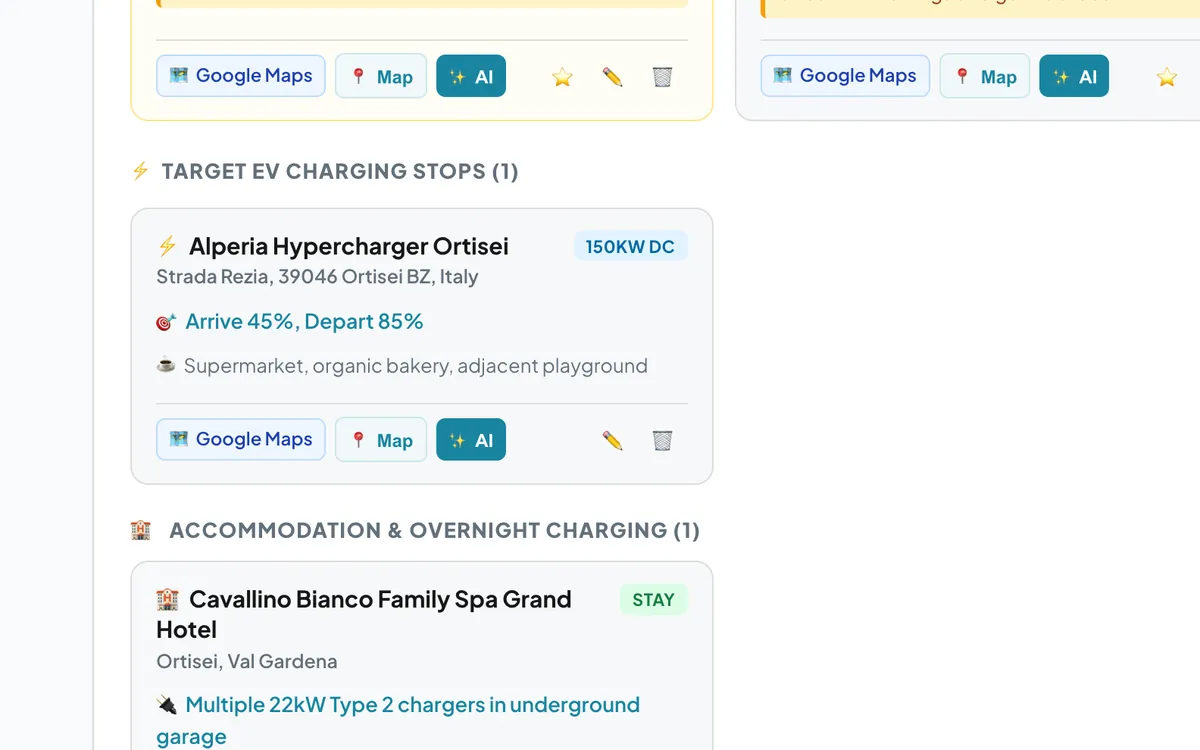Select the STAY badge on hotel card
1200x750 pixels.
click(x=653, y=599)
